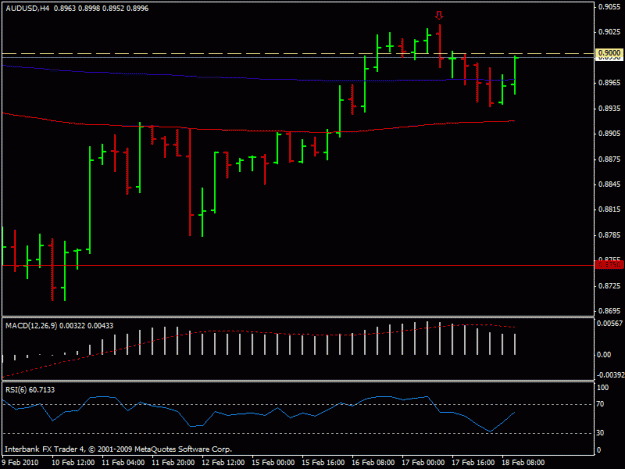Click the 15 Feb 00:00 time label

pos(273,463)
